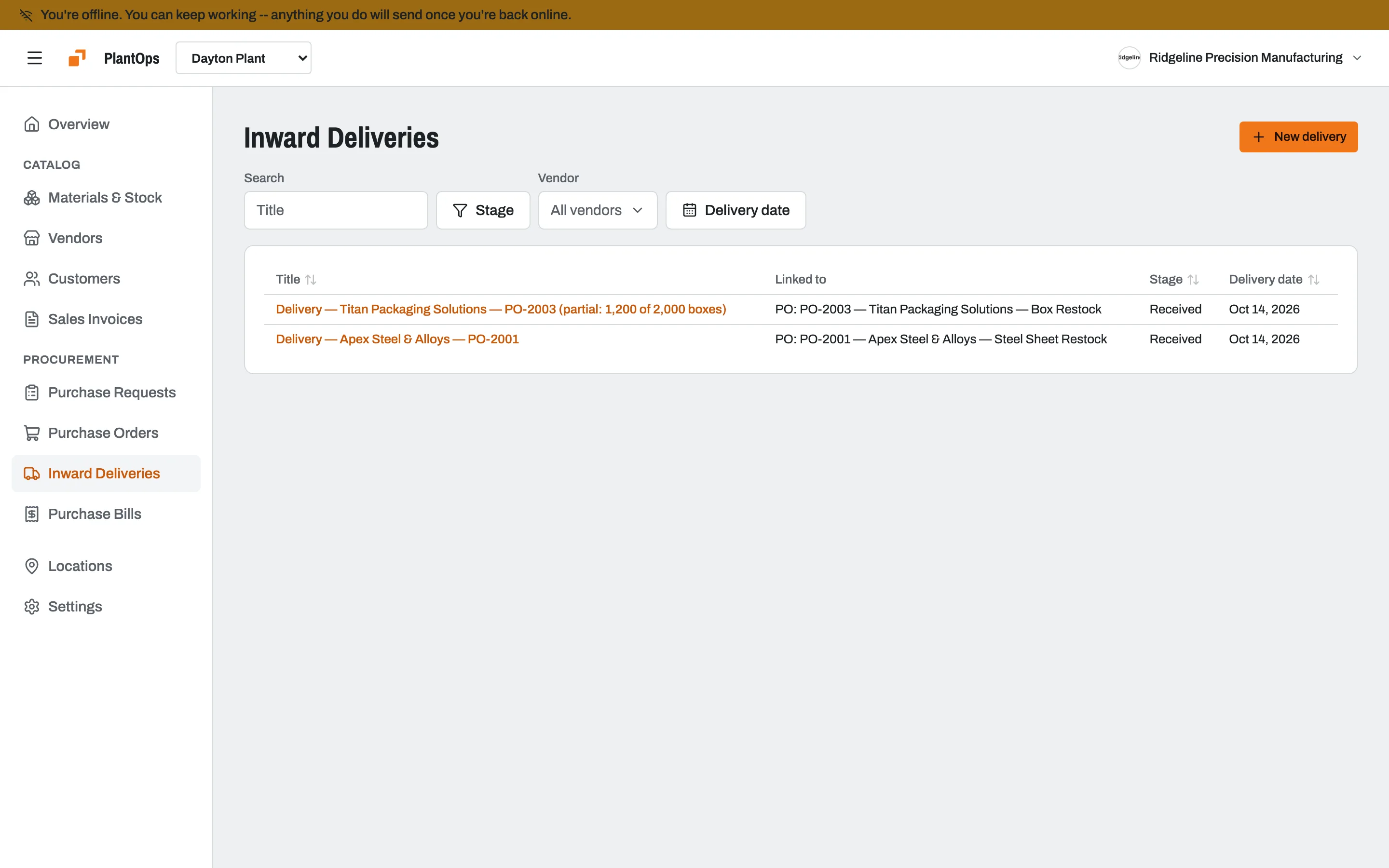Sort by Delivery date column arrows

(1314, 280)
